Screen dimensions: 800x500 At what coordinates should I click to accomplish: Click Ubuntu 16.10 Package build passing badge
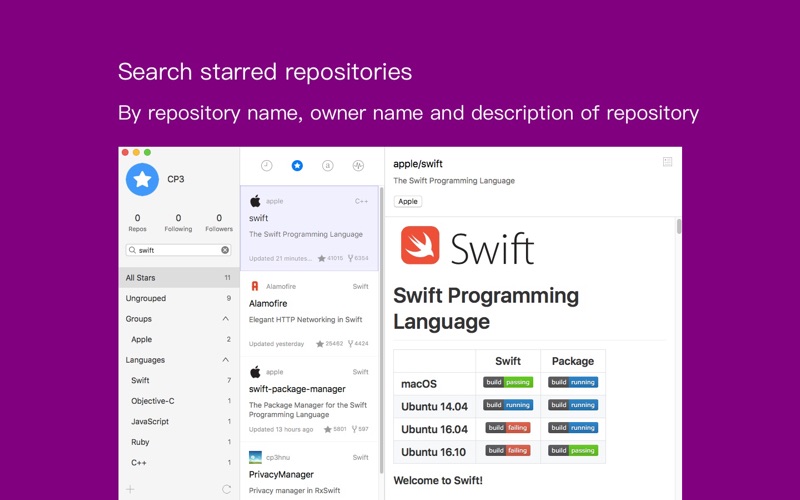point(573,451)
